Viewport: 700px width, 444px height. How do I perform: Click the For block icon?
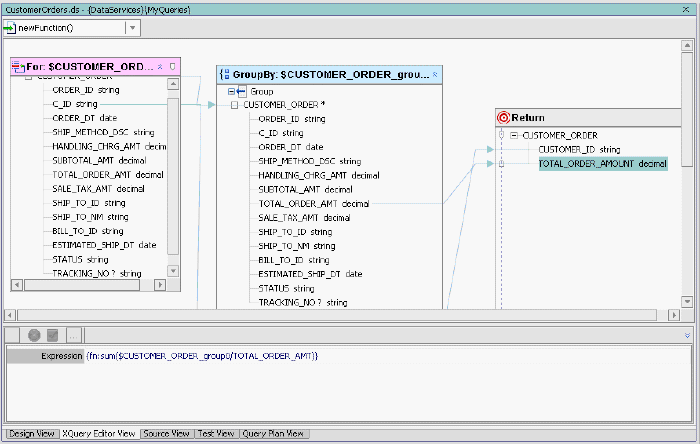[18, 67]
